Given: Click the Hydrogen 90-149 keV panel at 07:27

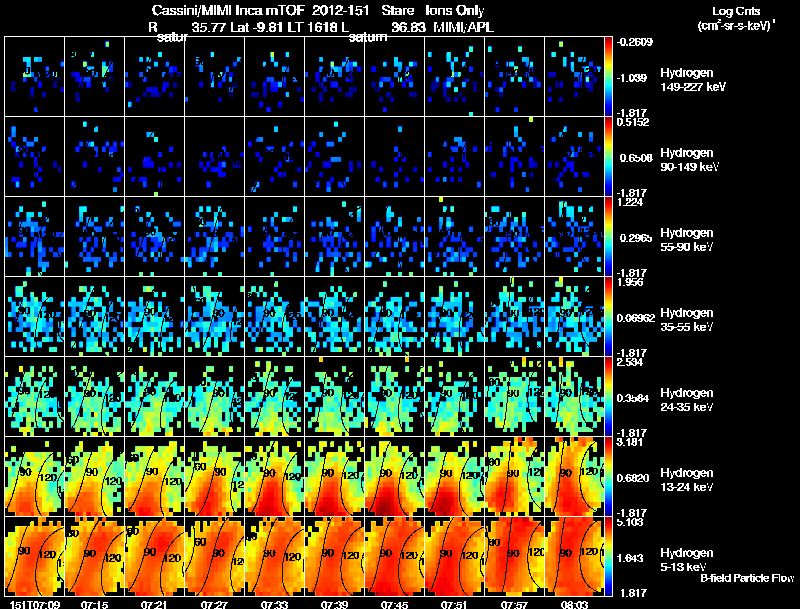Looking at the screenshot, I should (x=214, y=157).
